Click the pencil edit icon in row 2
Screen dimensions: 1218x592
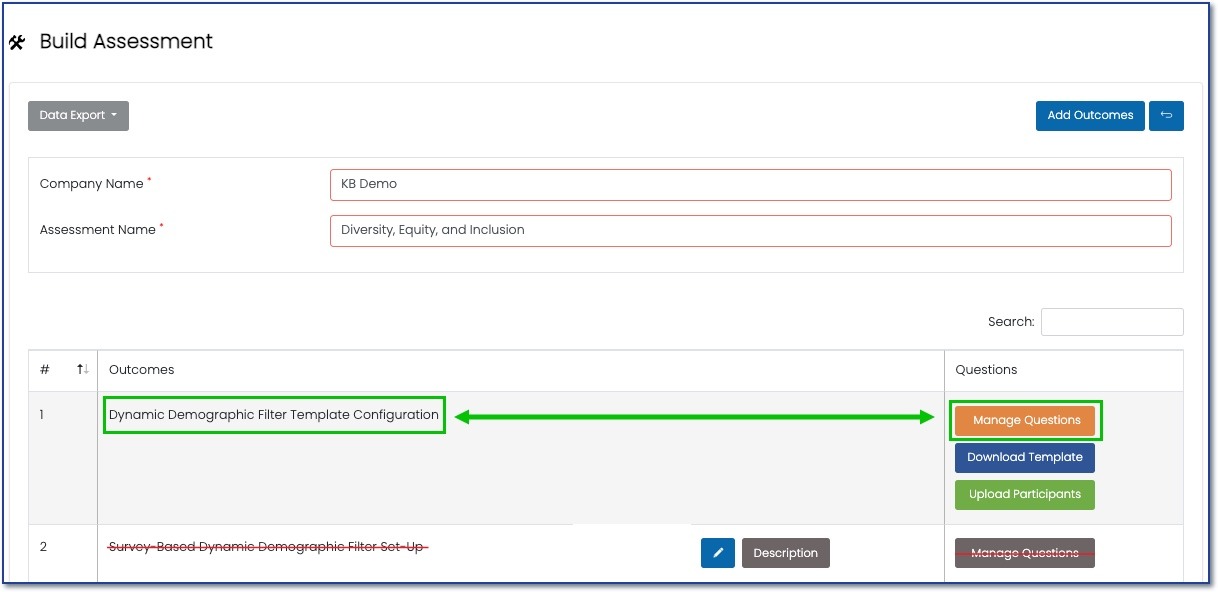point(717,553)
